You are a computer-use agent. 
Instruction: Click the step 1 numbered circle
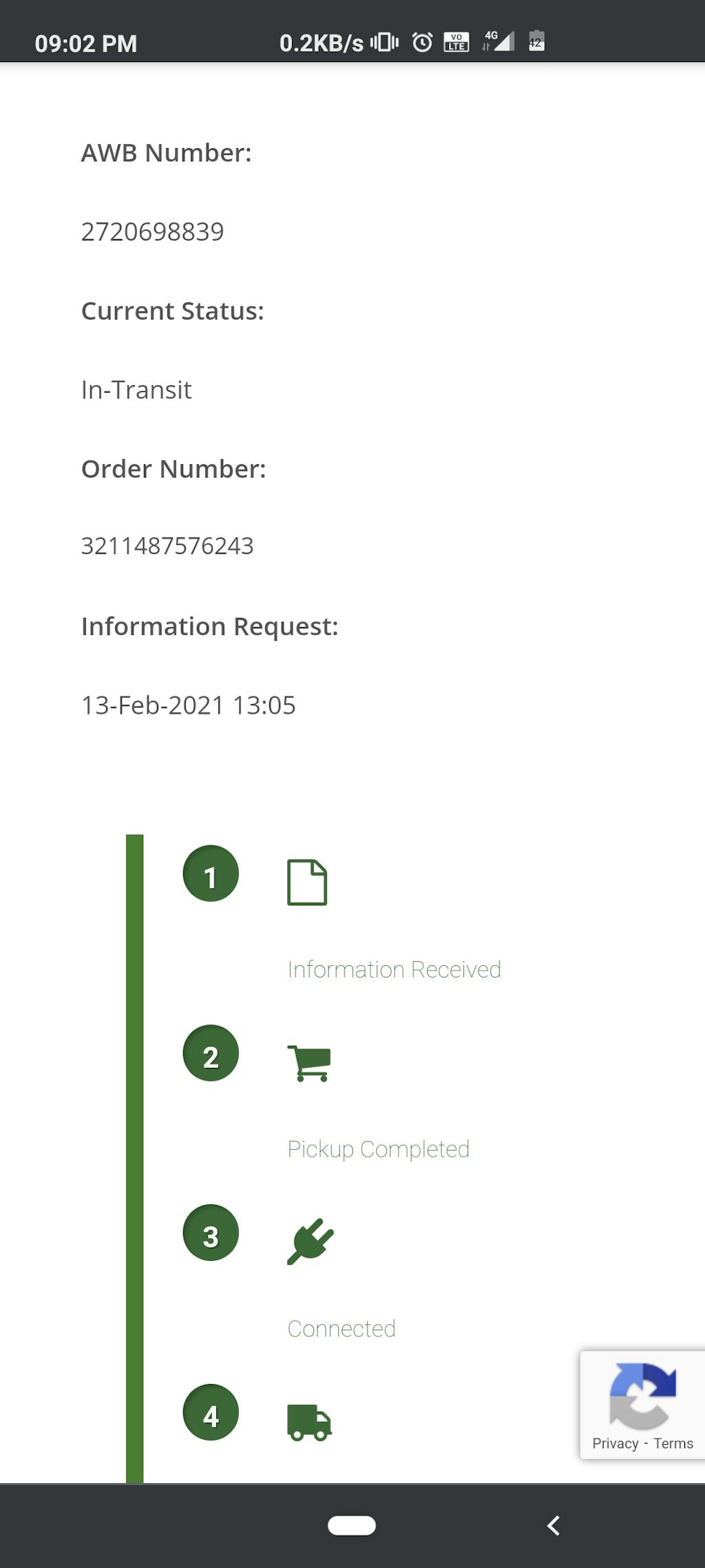pos(211,874)
